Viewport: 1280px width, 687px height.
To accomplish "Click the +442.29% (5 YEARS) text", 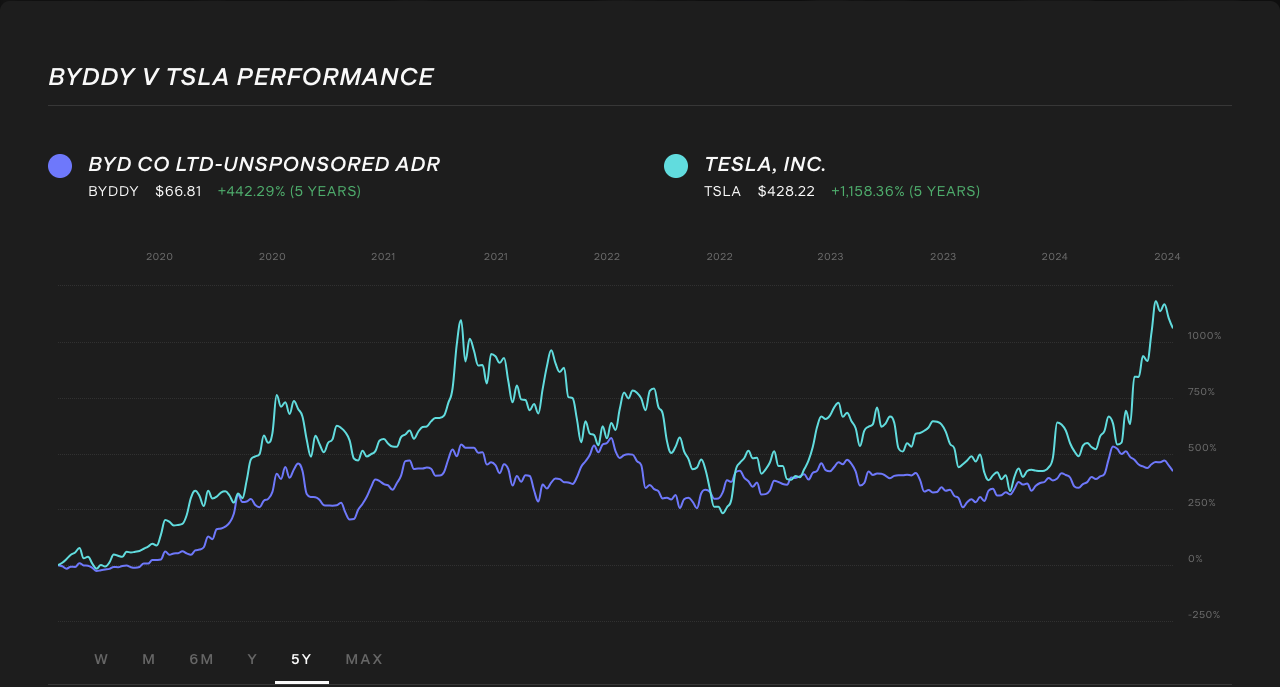I will point(289,191).
